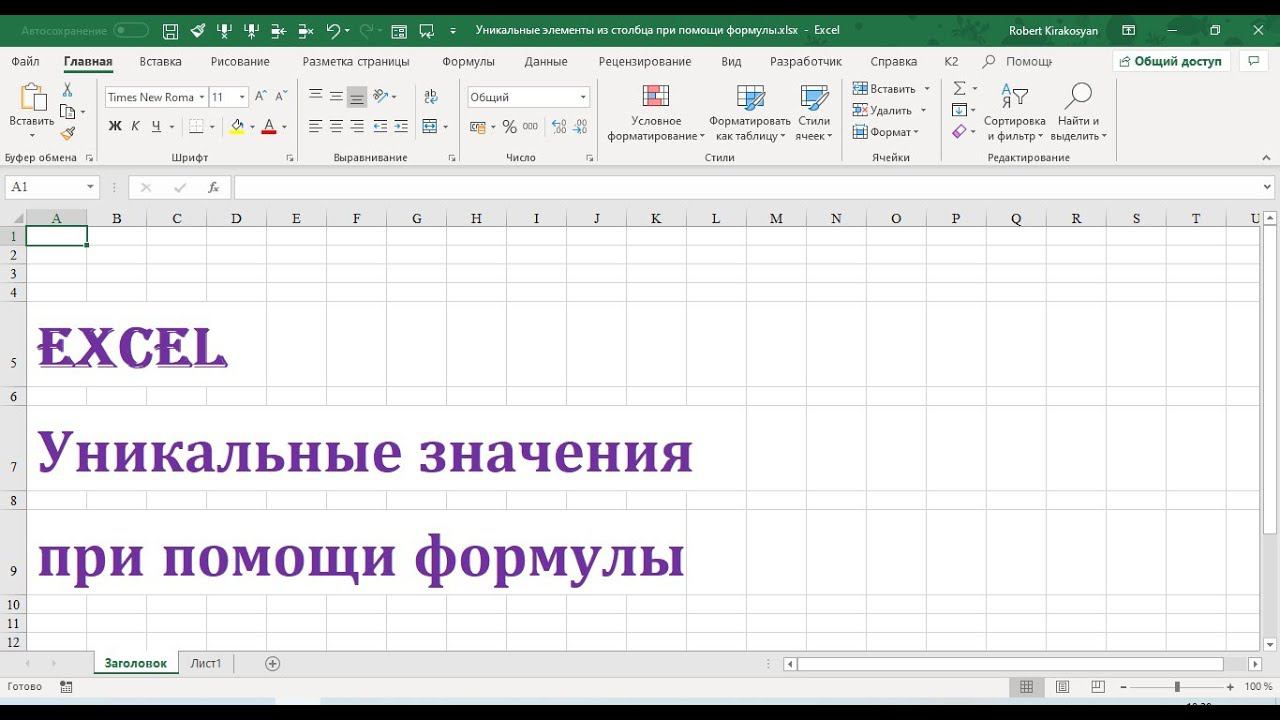
Task: Open the number format dropdown Общий
Action: tap(583, 97)
